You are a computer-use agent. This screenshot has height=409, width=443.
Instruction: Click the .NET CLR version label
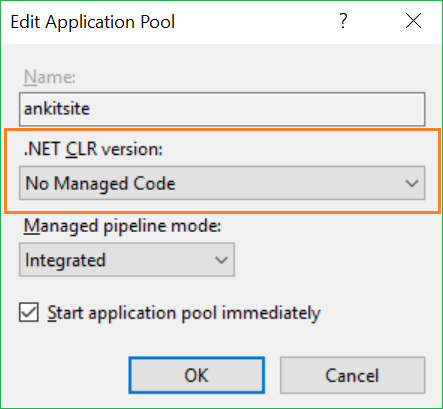[93, 149]
